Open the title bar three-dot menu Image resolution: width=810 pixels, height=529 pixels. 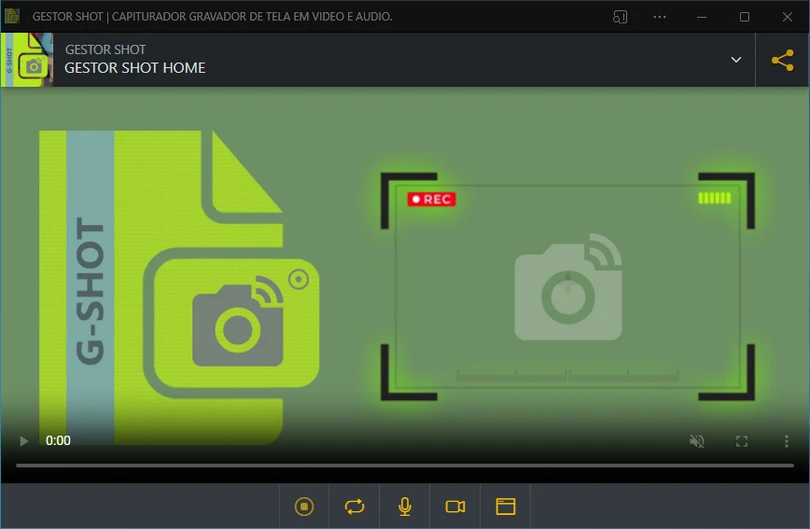pos(660,17)
